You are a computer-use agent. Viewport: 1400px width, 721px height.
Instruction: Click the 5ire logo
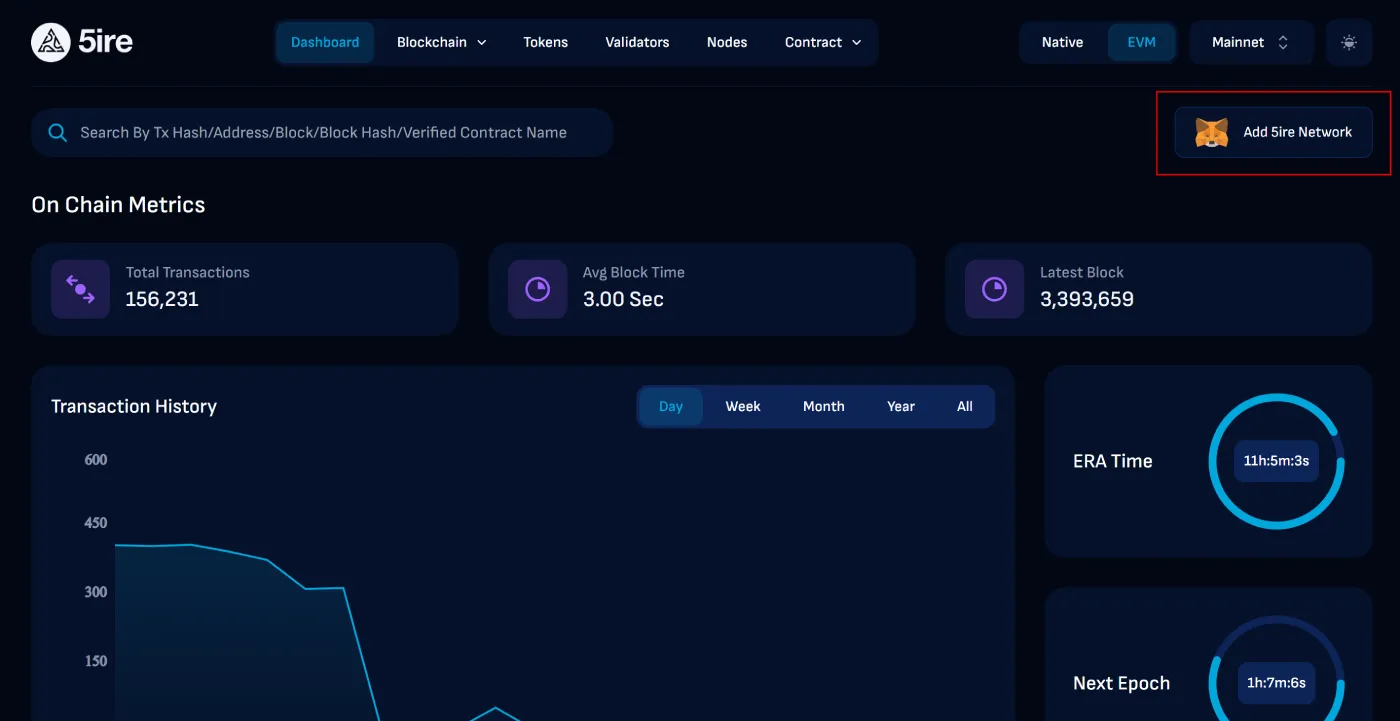82,42
